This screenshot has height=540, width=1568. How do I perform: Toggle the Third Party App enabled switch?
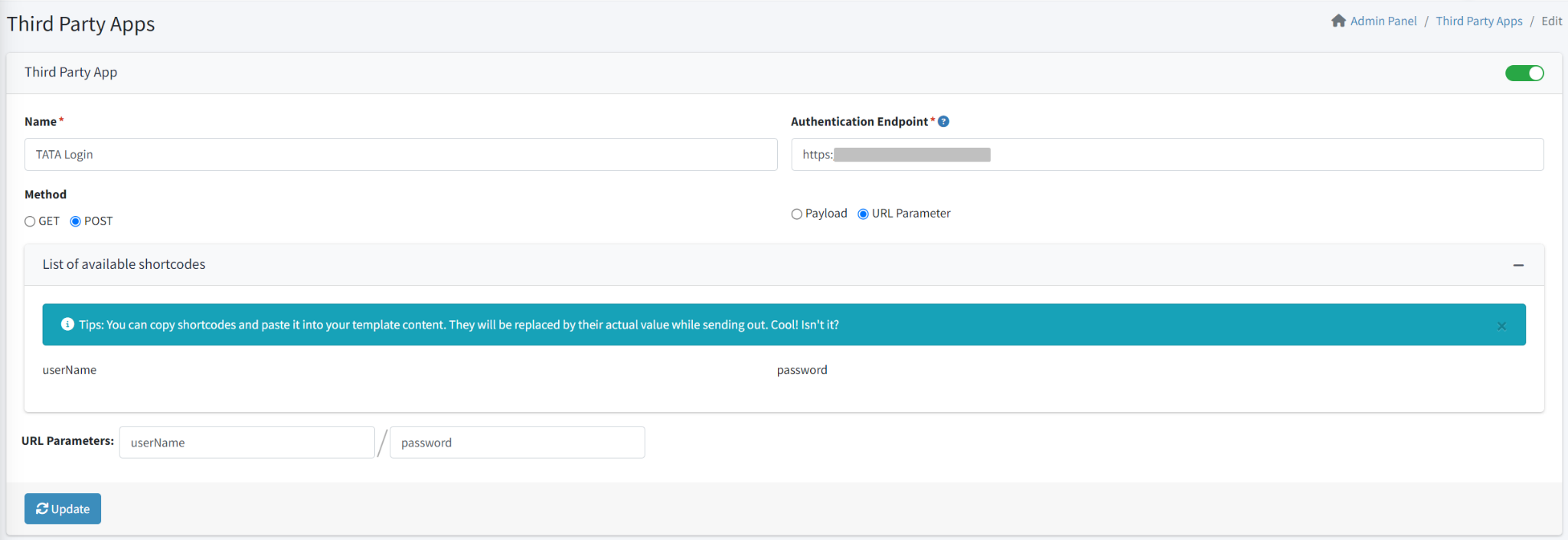tap(1524, 73)
